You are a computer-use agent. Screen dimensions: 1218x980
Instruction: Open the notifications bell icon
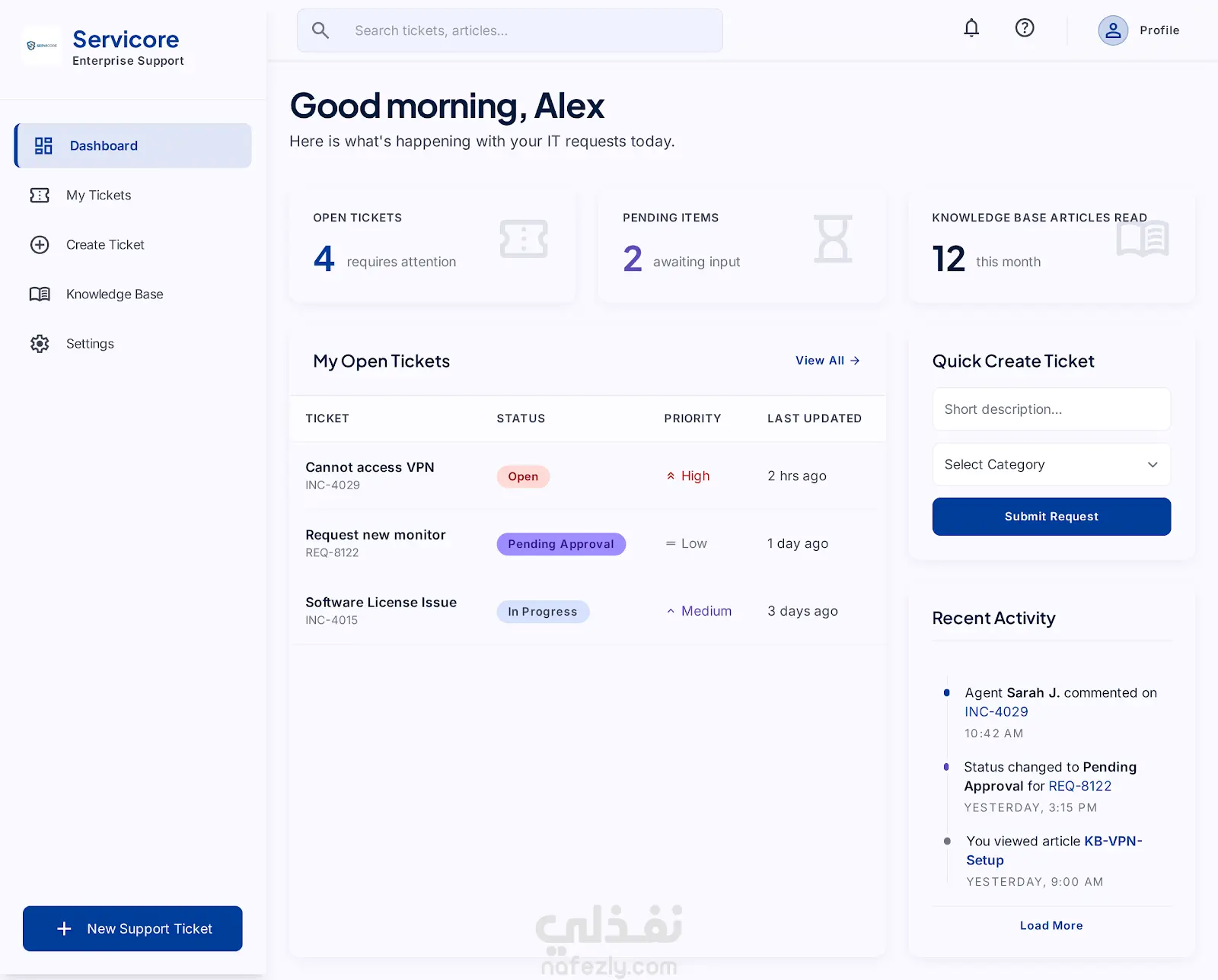(971, 28)
